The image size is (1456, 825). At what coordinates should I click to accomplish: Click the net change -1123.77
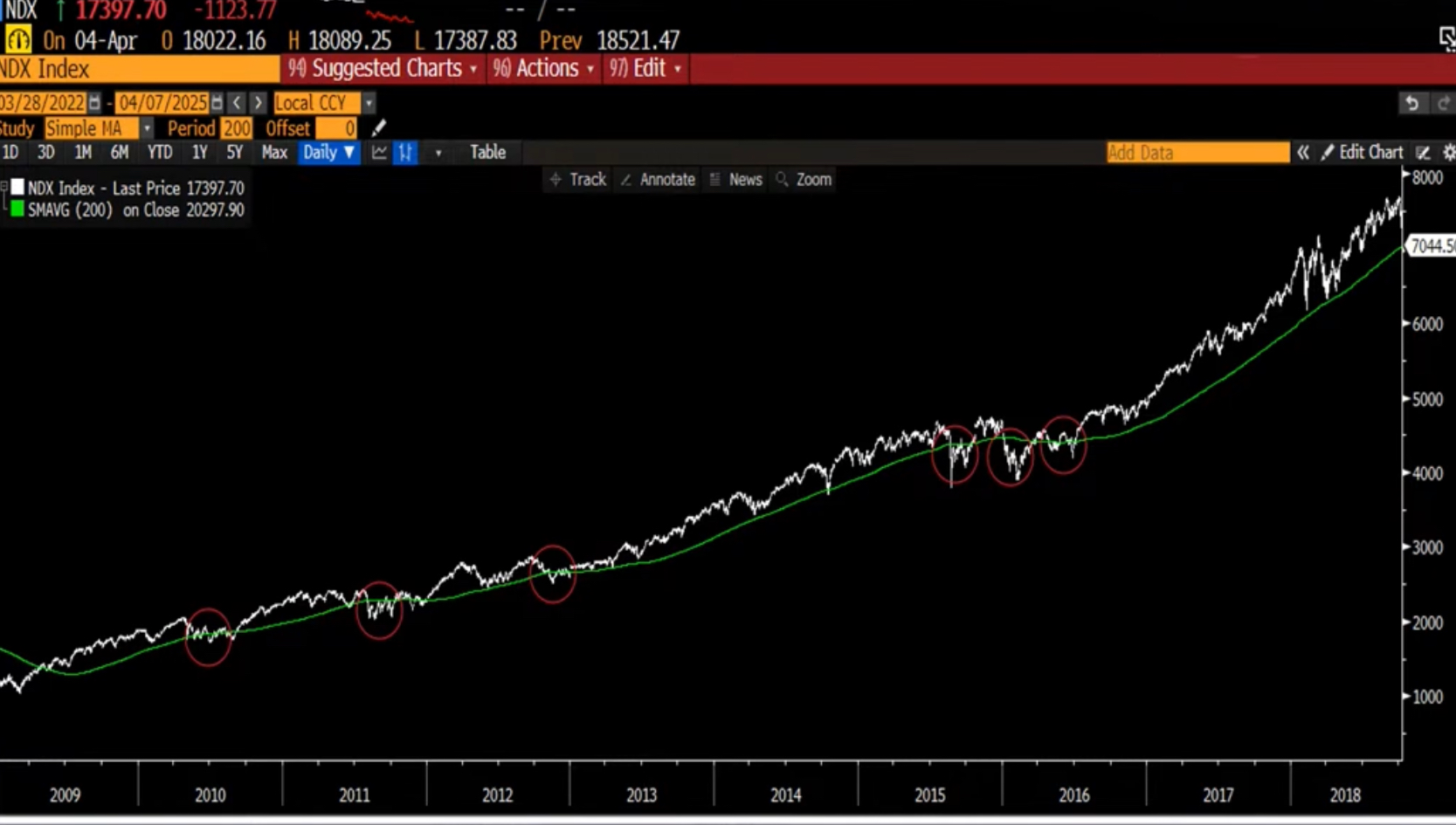point(235,10)
